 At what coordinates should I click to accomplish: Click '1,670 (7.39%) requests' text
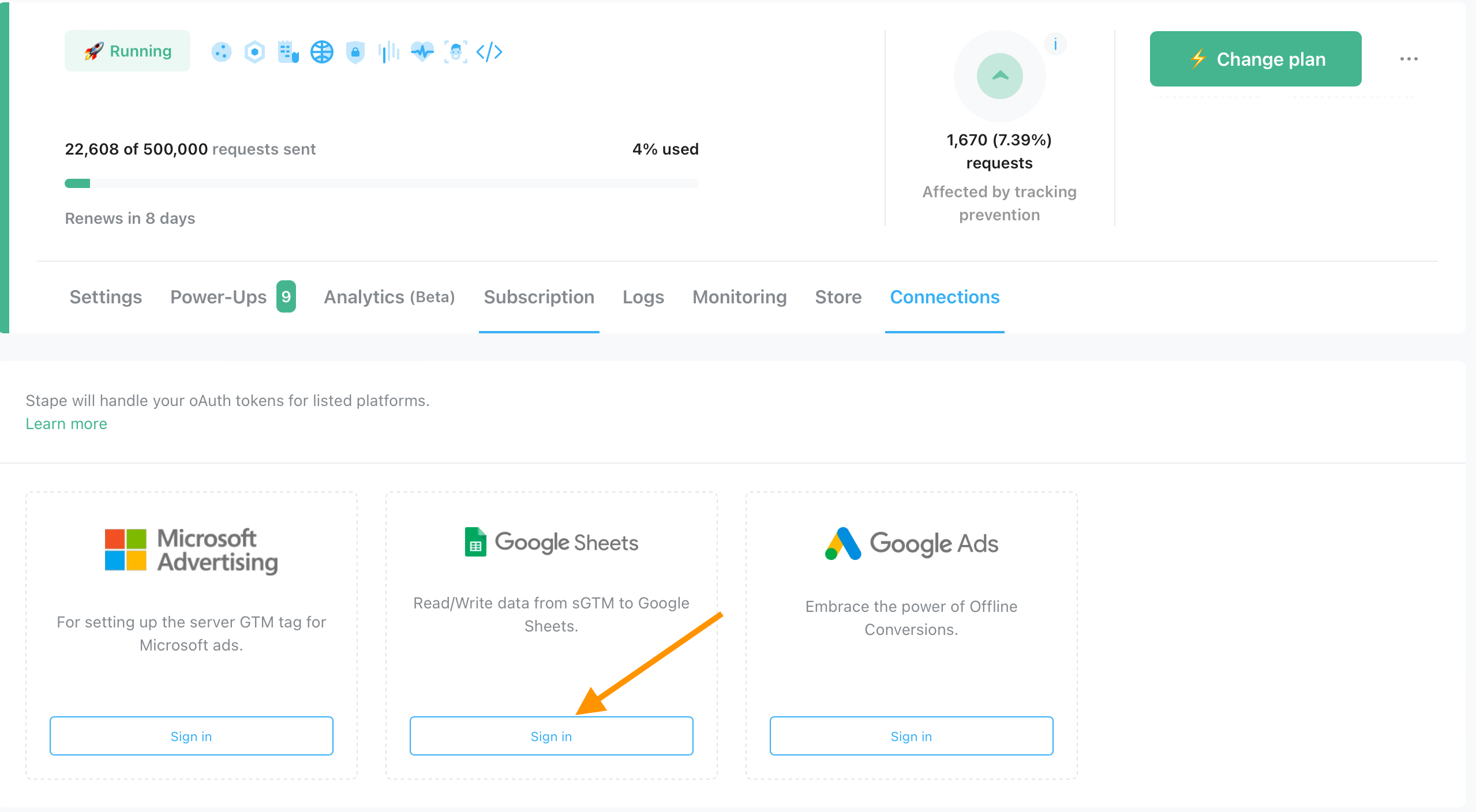coord(999,151)
